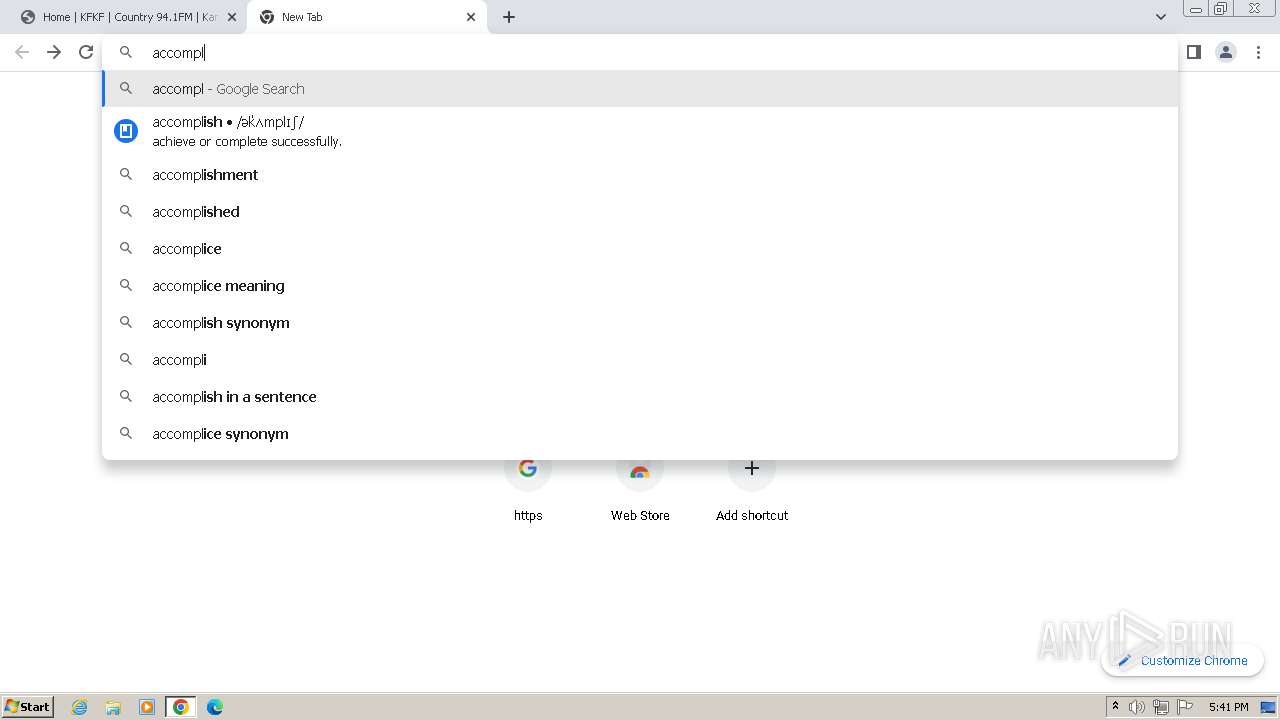Open the side panel icon
The height and width of the screenshot is (720, 1280).
(1194, 52)
